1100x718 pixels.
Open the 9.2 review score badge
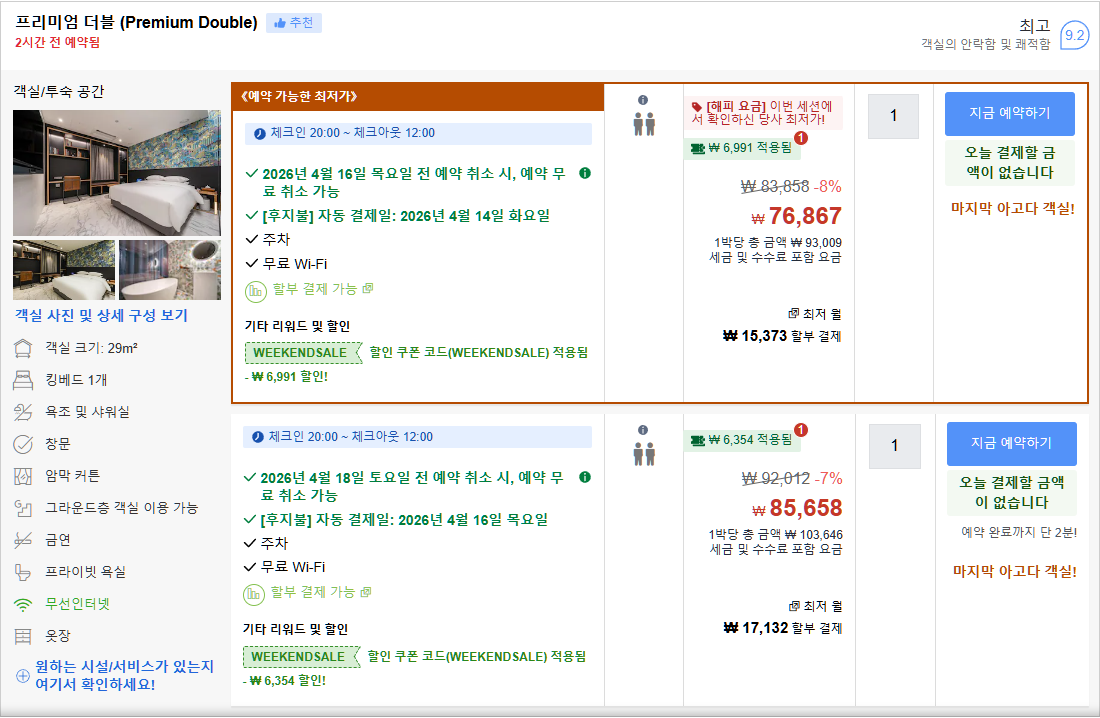point(1074,35)
